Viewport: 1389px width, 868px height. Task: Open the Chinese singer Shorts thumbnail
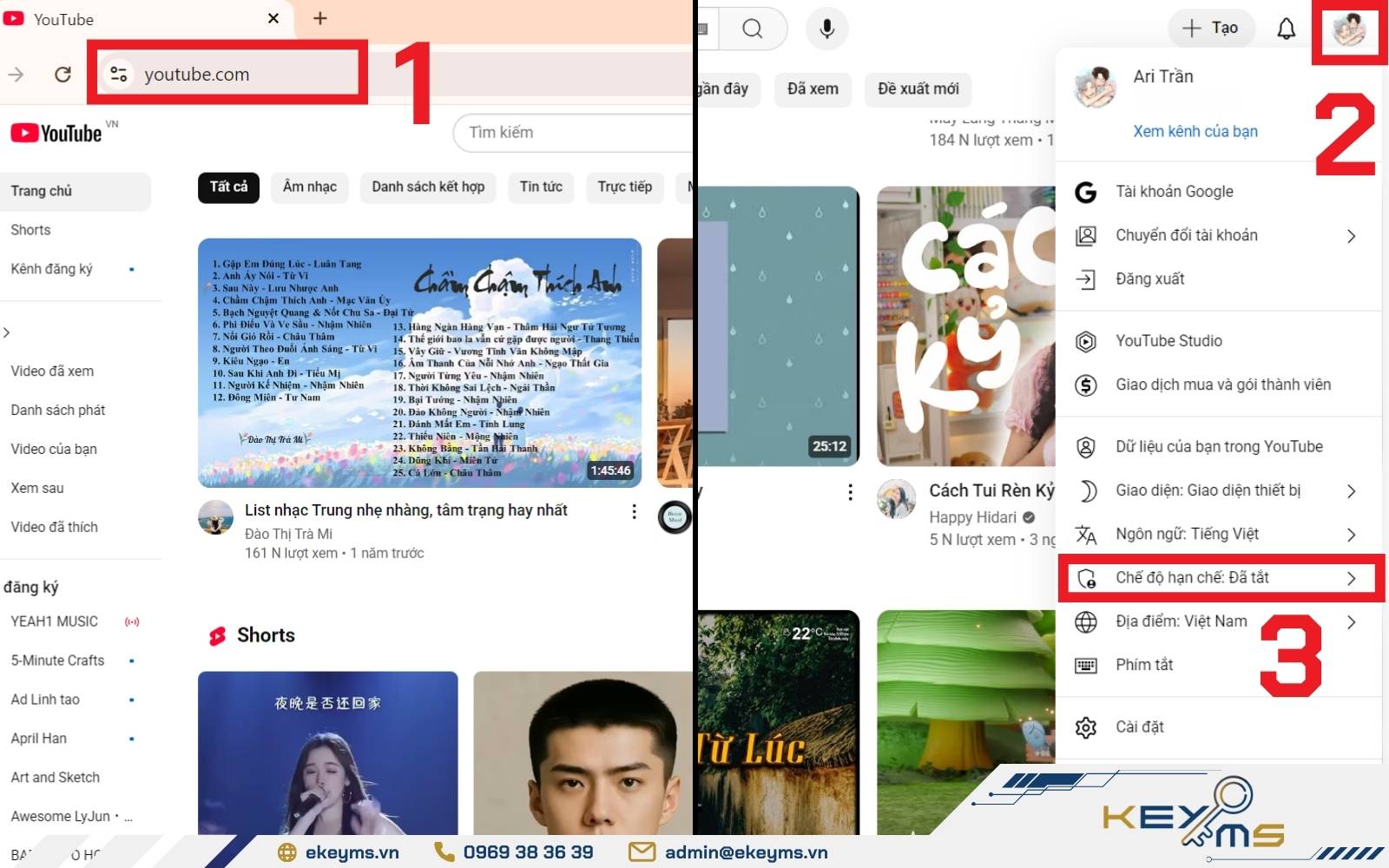pyautogui.click(x=328, y=753)
